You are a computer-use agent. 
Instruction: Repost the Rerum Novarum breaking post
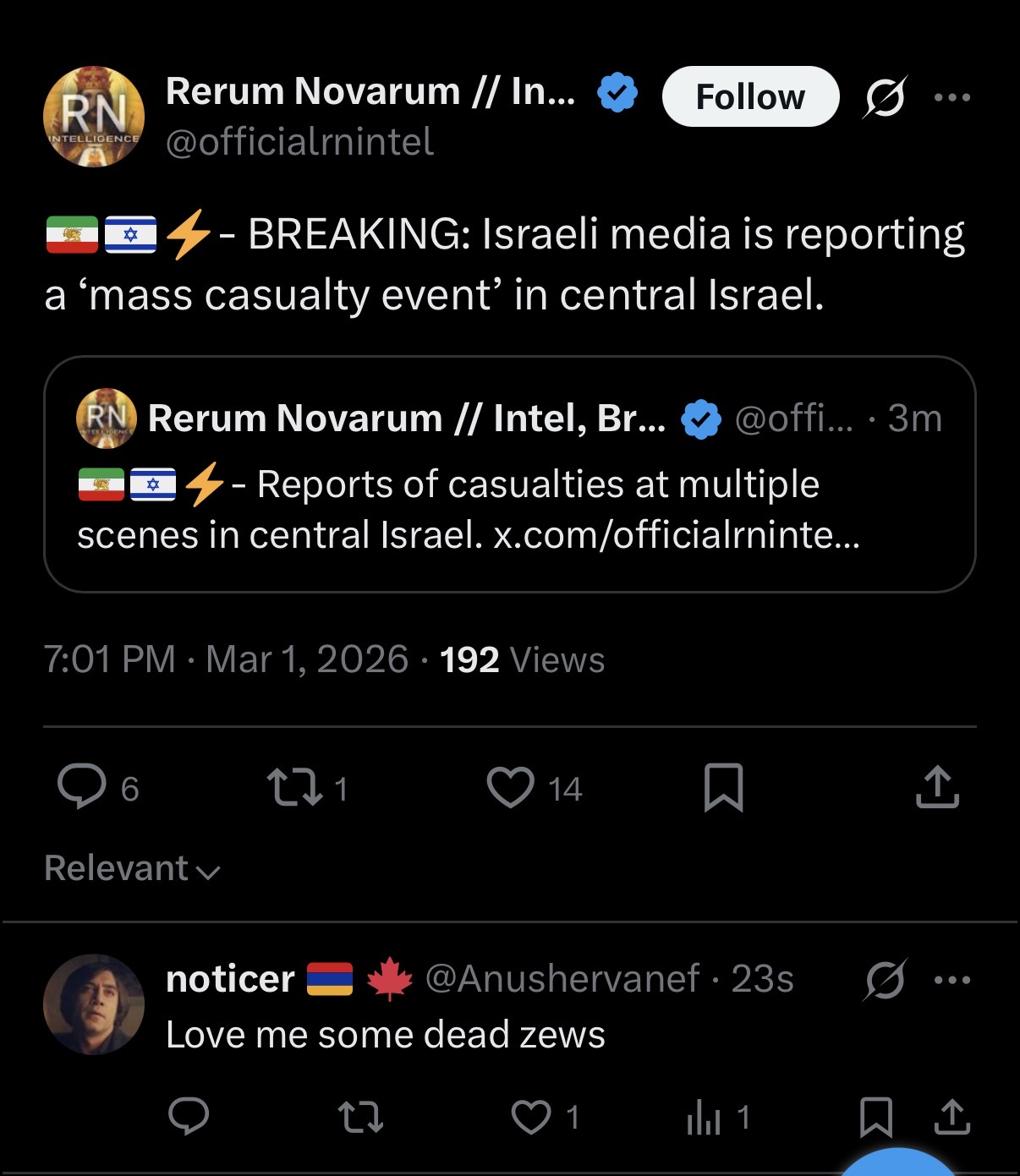(294, 787)
